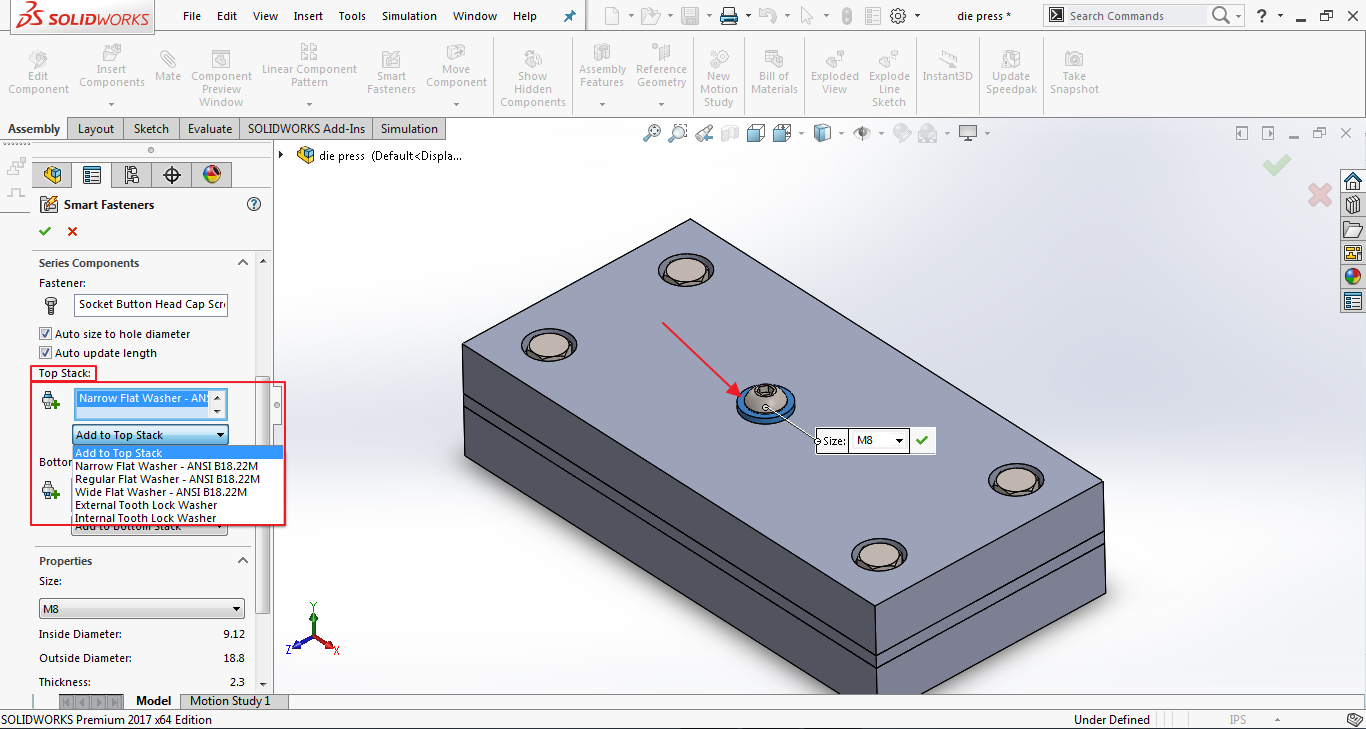
Task: Open the DisplayManager tab icon
Action: coord(212,175)
